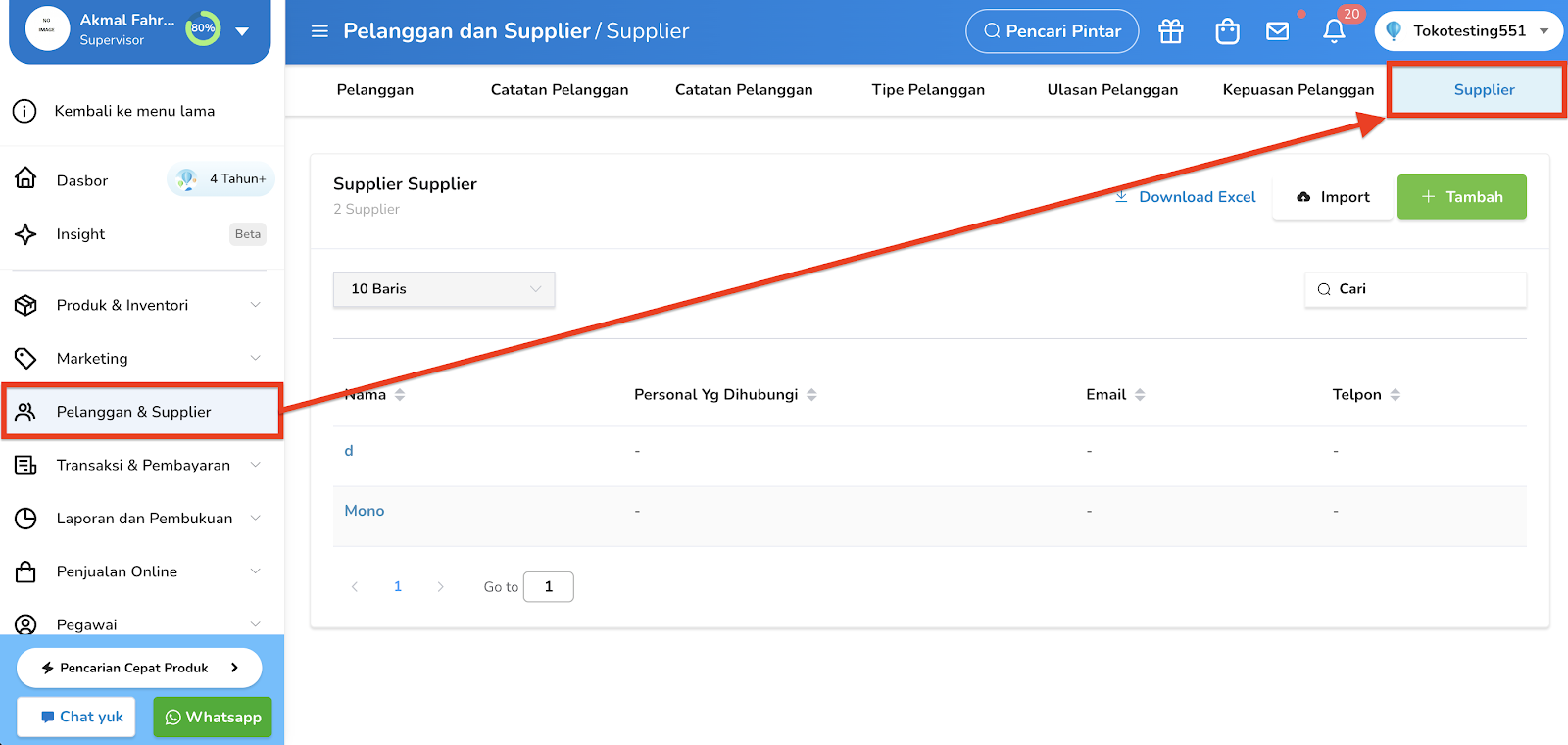1568x745 pixels.
Task: Click the Insight sparkle icon
Action: (26, 234)
